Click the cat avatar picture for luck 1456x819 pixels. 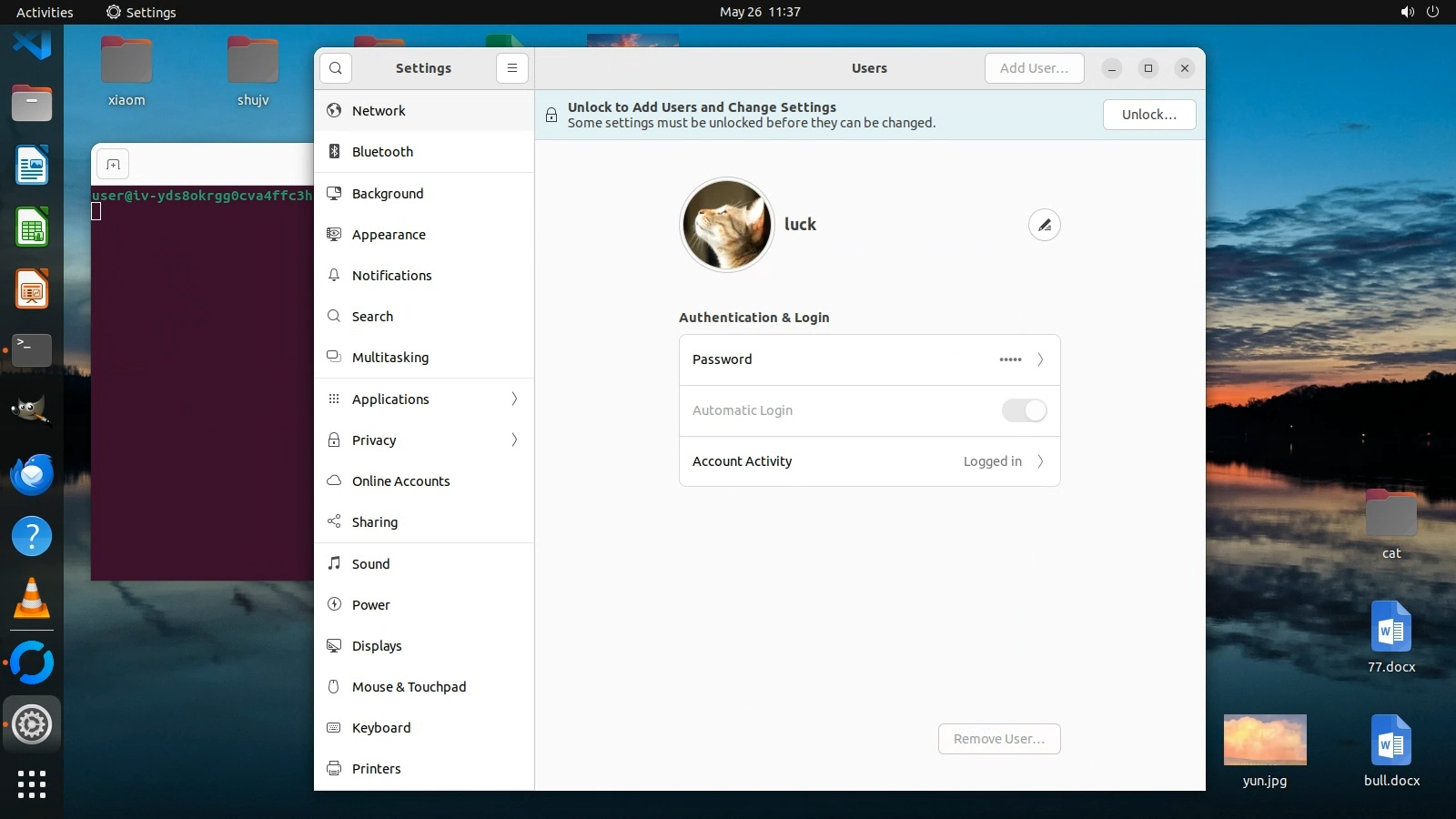coord(727,225)
